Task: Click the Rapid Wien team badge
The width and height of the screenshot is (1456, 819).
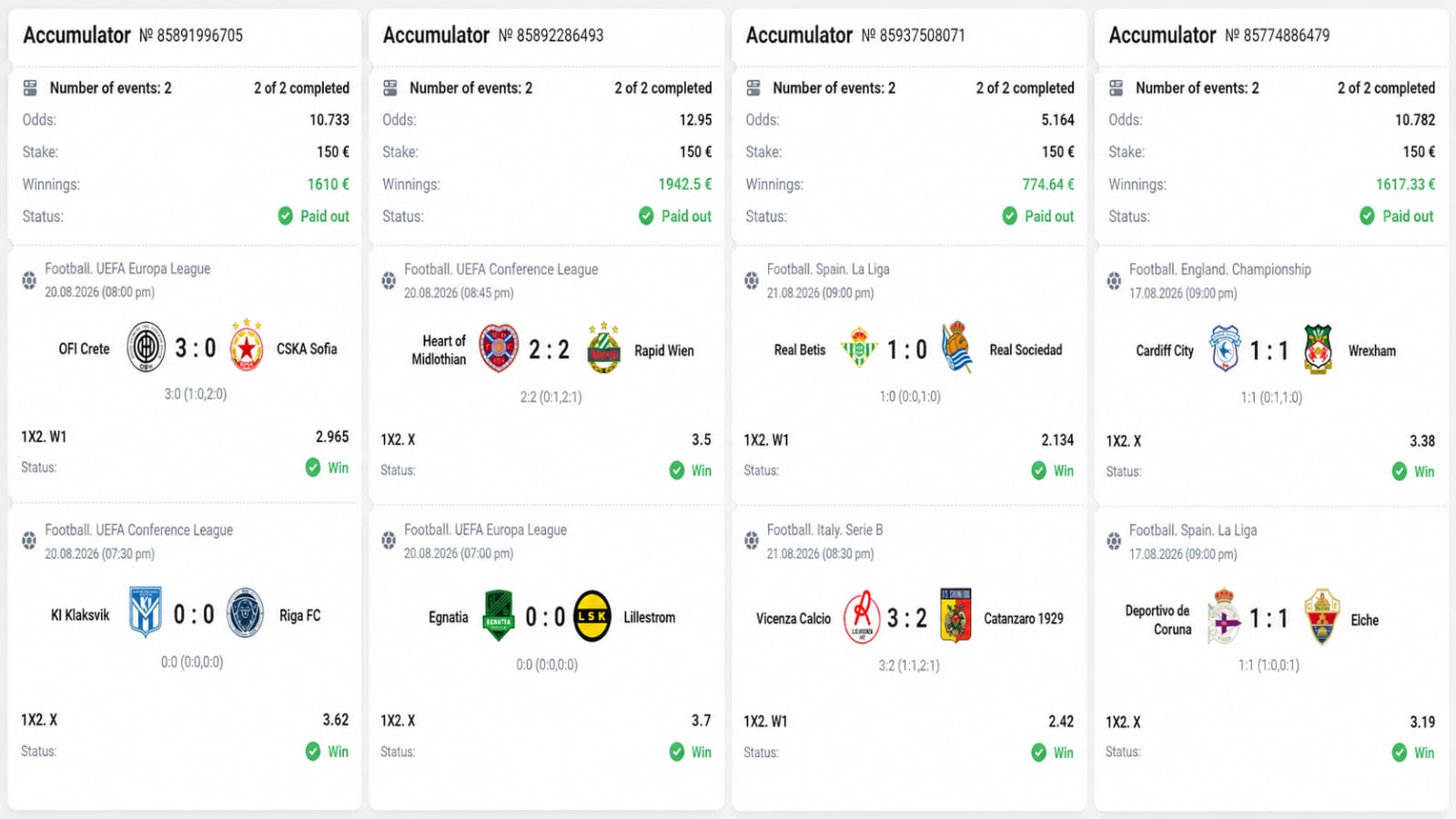Action: 603,348
